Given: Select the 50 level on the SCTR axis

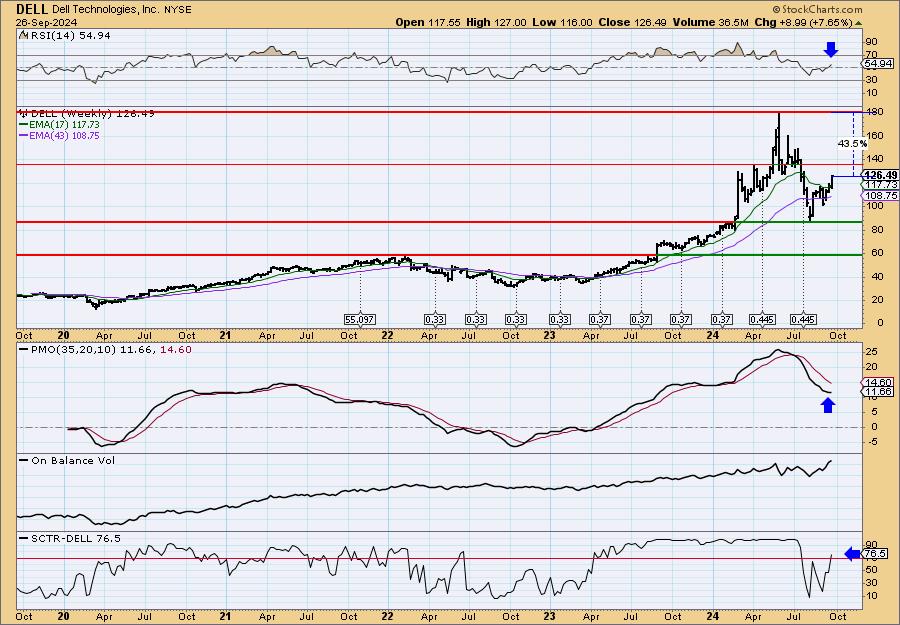Looking at the screenshot, I should point(871,569).
